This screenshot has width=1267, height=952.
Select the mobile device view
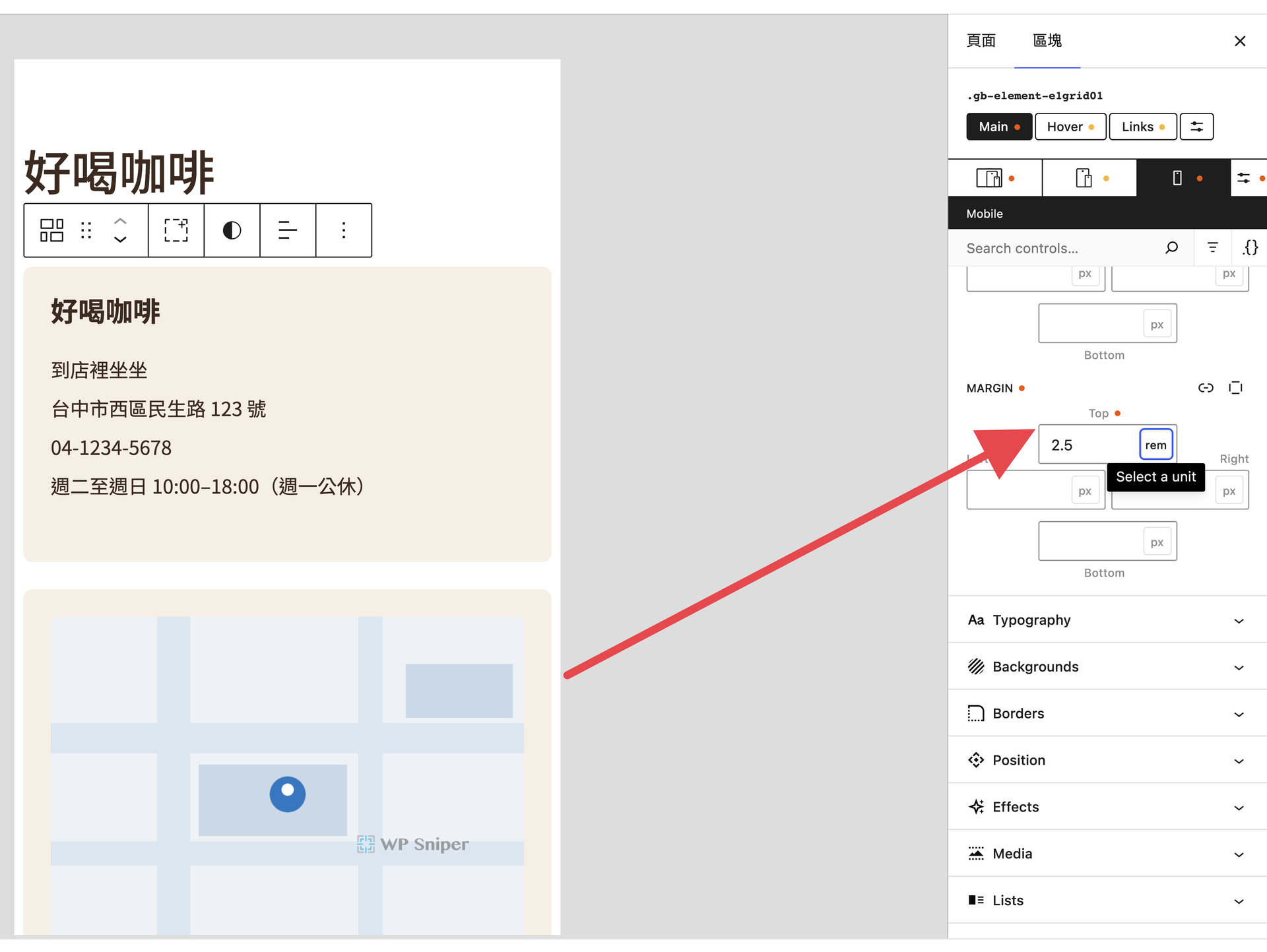pyautogui.click(x=1184, y=178)
